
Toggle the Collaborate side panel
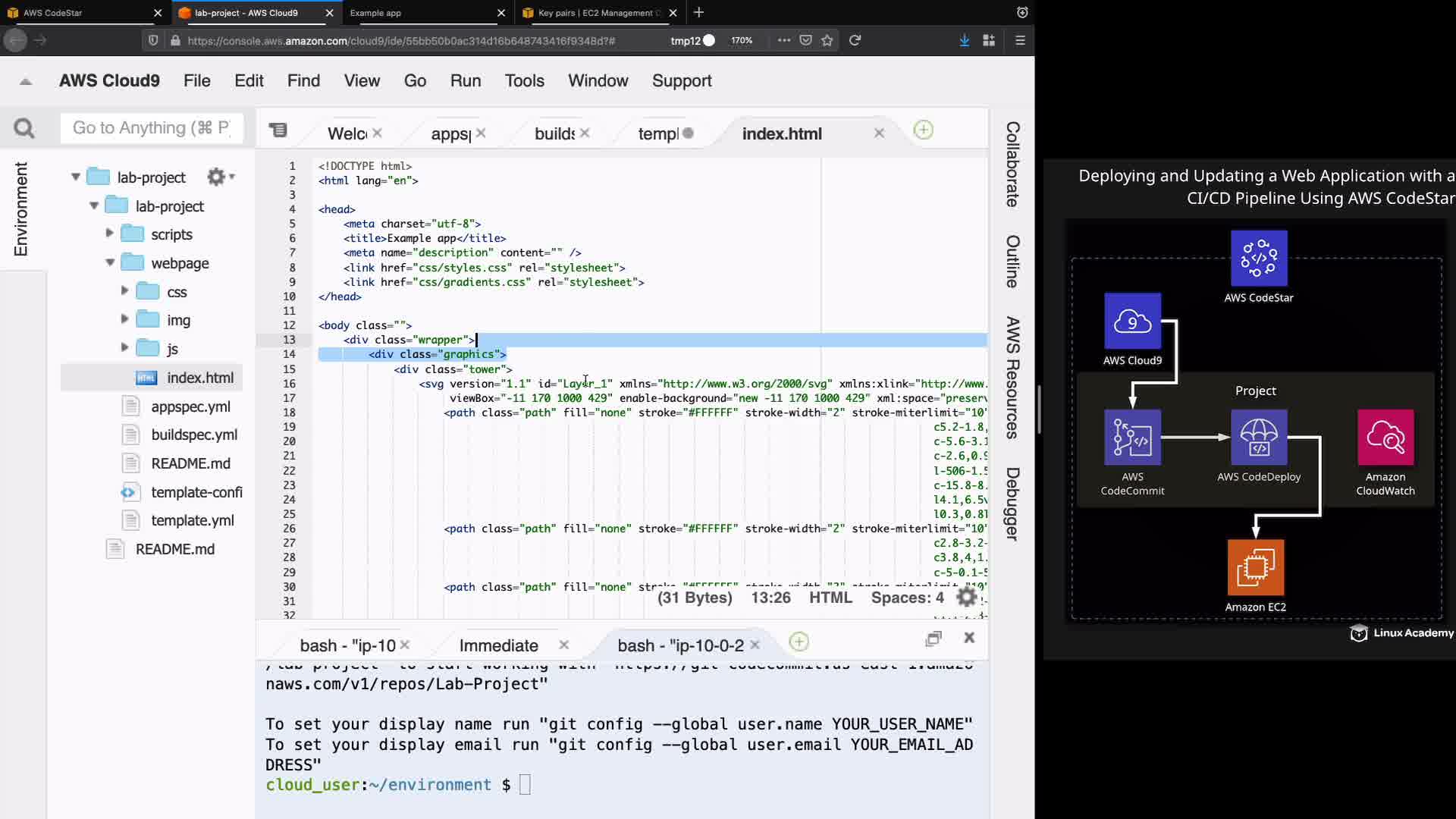pos(1012,164)
